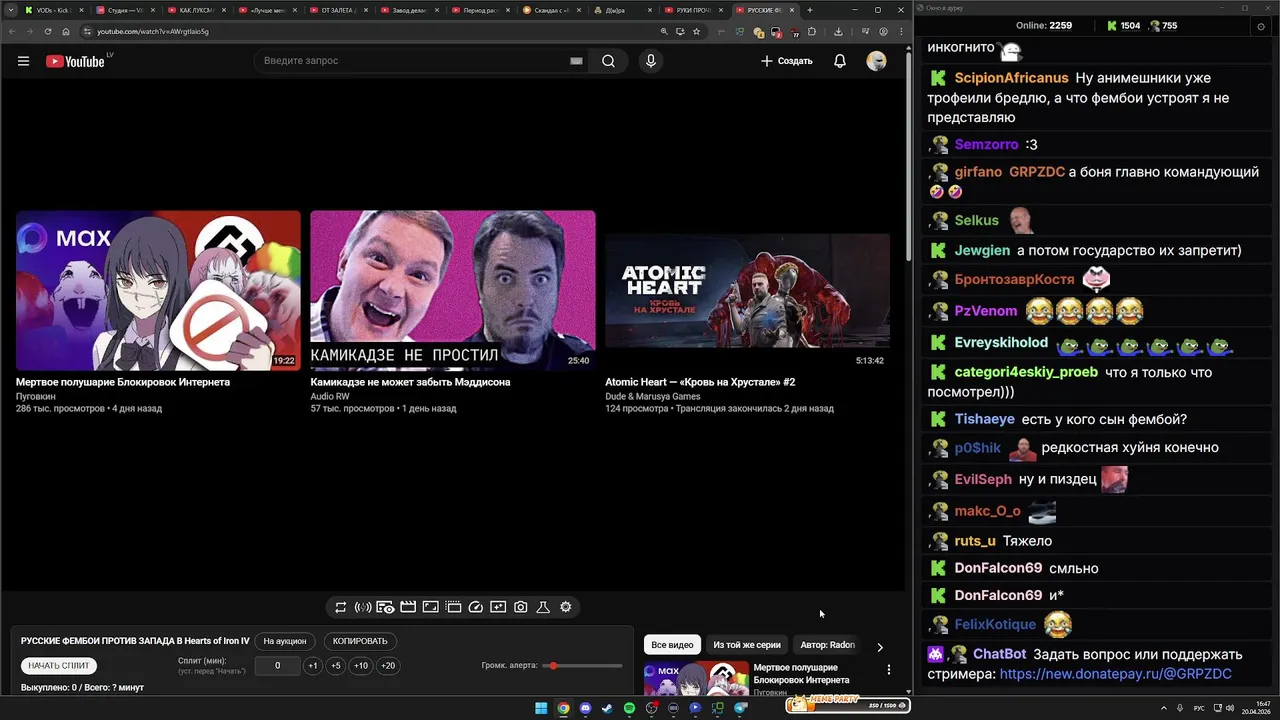This screenshot has width=1280, height=720.
Task: Click the Создать button
Action: pyautogui.click(x=786, y=61)
